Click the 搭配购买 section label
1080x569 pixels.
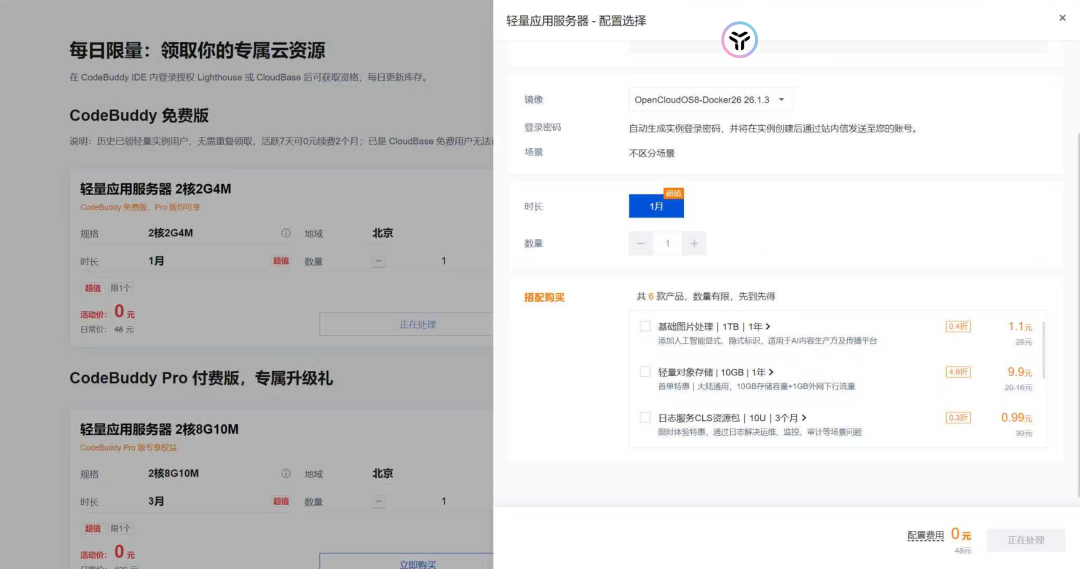pyautogui.click(x=544, y=298)
